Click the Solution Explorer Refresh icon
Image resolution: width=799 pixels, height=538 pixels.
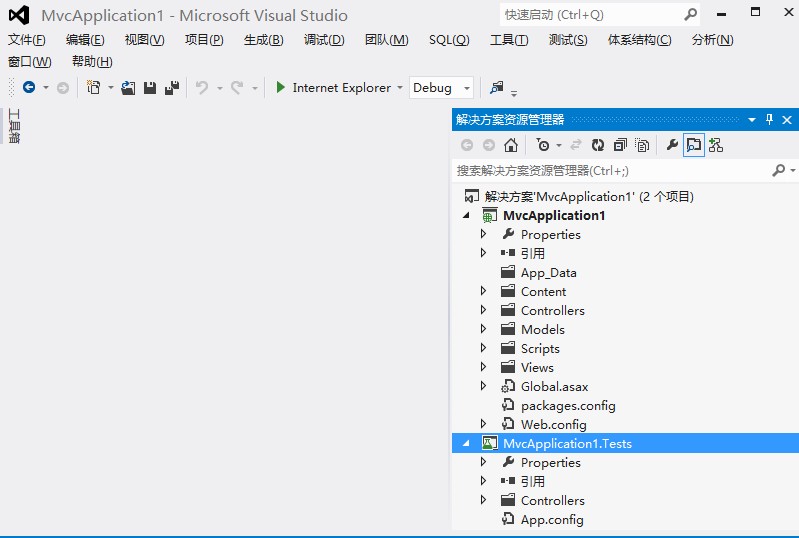pyautogui.click(x=598, y=145)
